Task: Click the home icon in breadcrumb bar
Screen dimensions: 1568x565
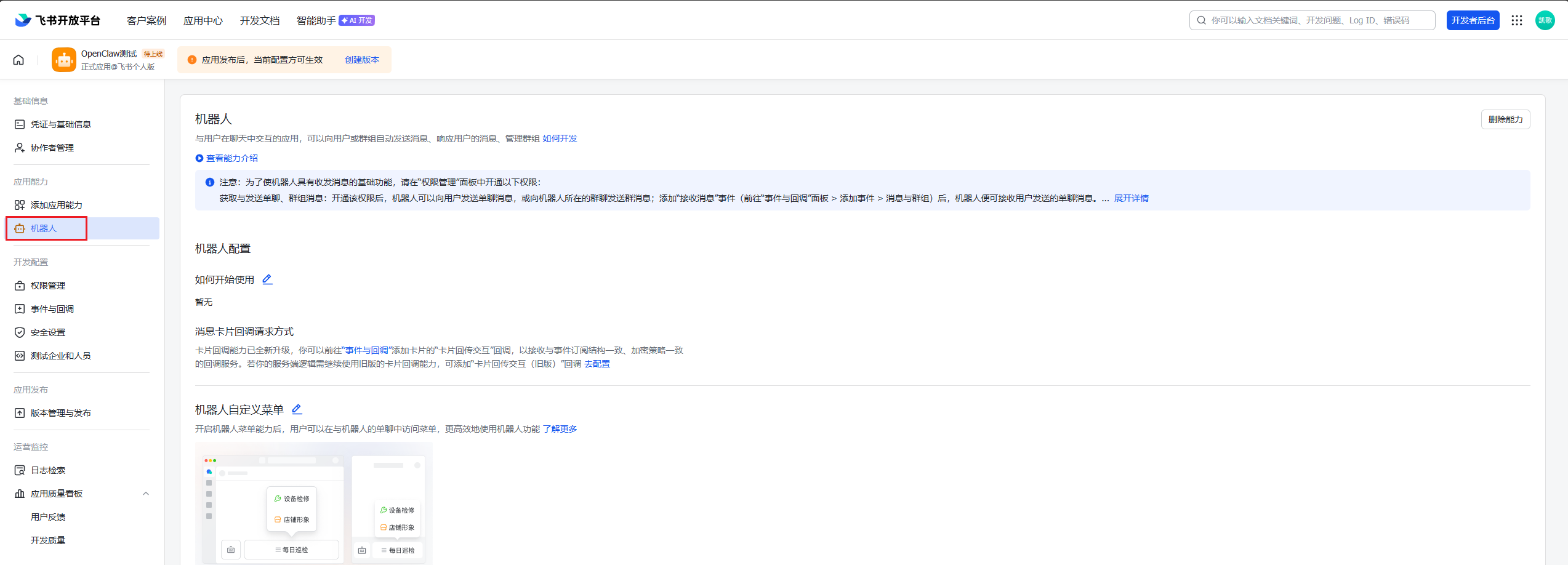Action: point(18,60)
